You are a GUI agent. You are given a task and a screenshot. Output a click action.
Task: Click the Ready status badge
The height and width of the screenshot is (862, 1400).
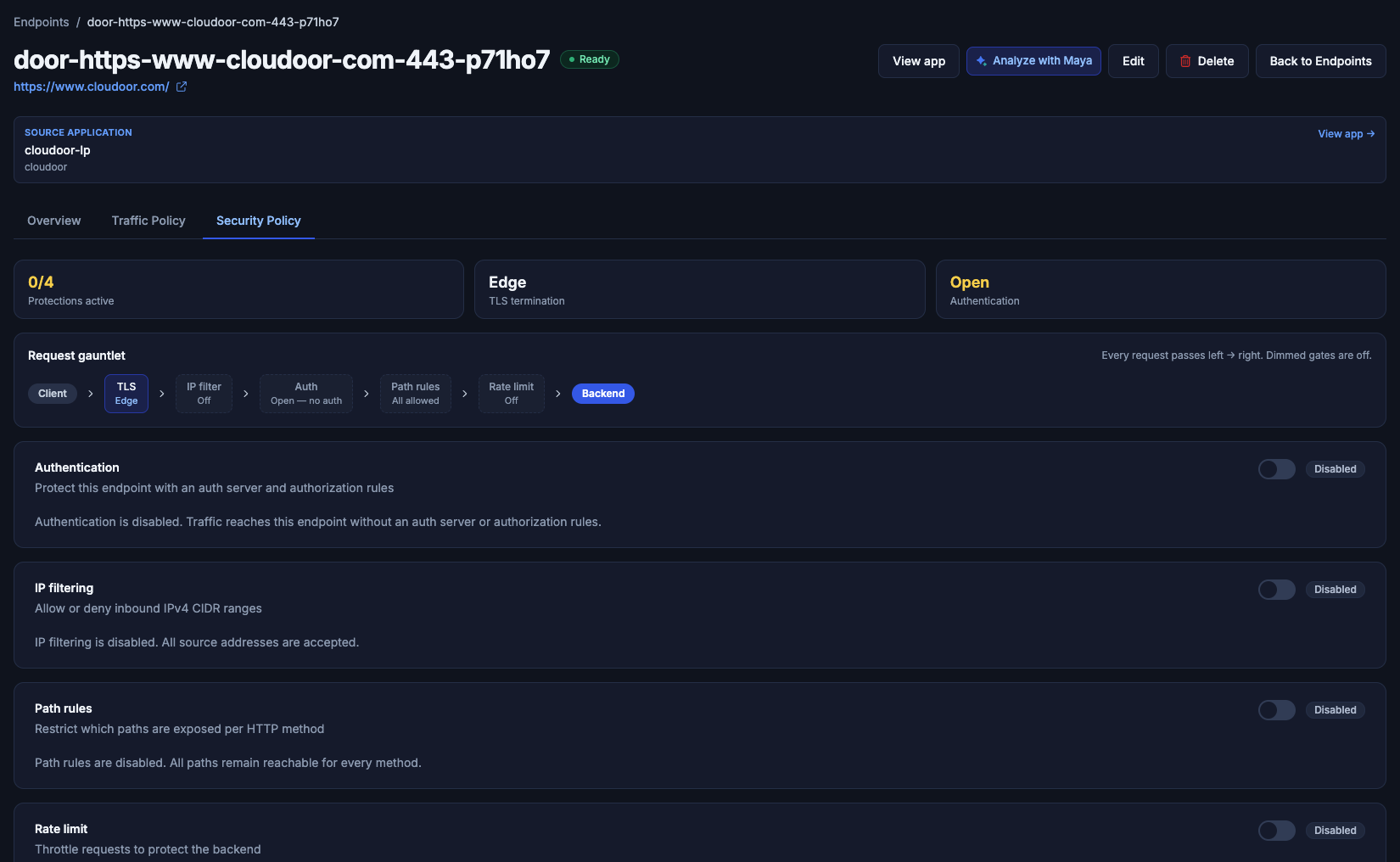(590, 59)
